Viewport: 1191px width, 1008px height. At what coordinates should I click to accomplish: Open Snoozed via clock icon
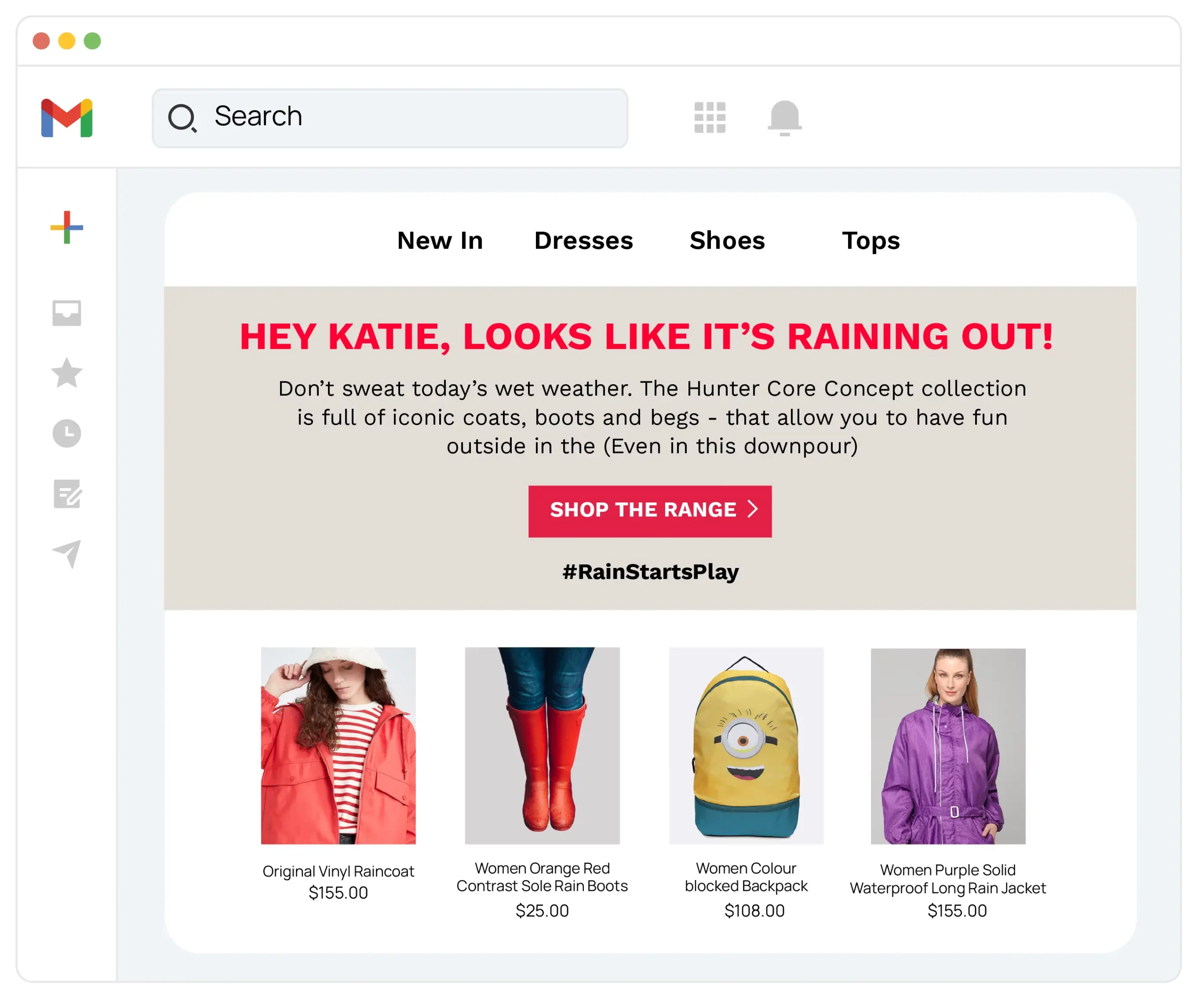[x=67, y=433]
